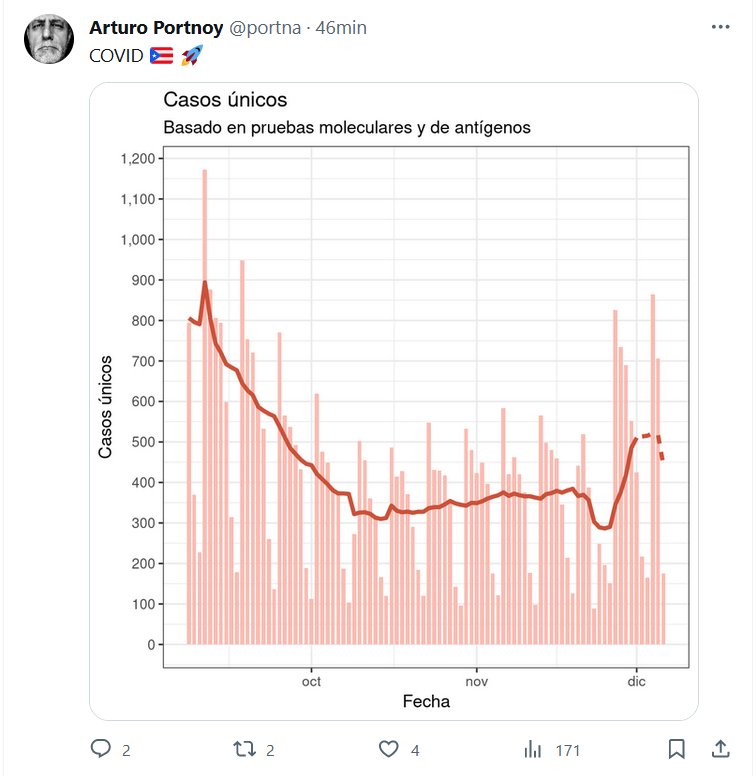The height and width of the screenshot is (776, 756).
Task: Click the 1,200 value on the y-axis
Action: 136,159
